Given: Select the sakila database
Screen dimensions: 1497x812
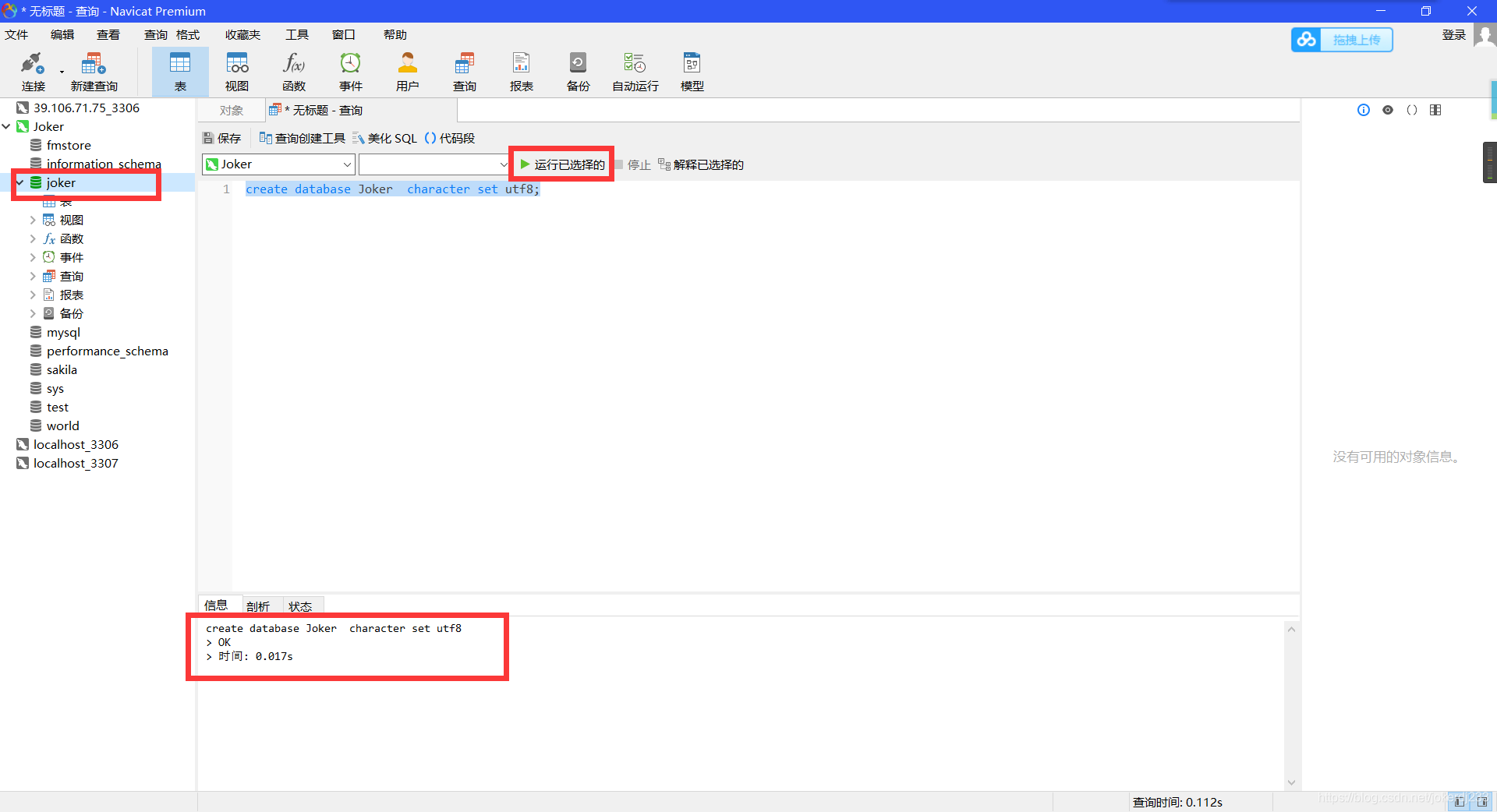Looking at the screenshot, I should click(62, 370).
